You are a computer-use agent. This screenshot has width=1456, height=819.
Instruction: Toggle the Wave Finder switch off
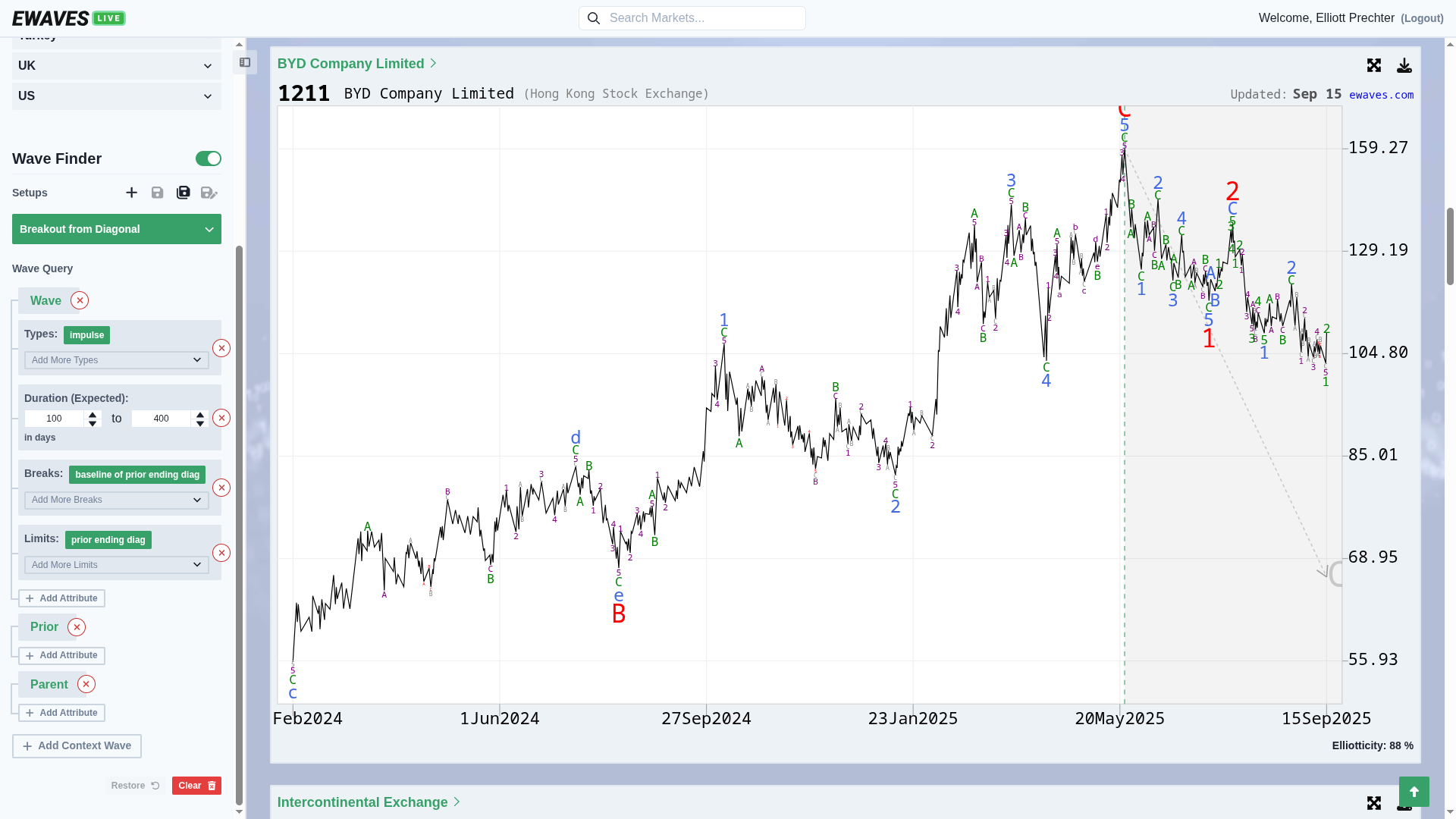208,158
